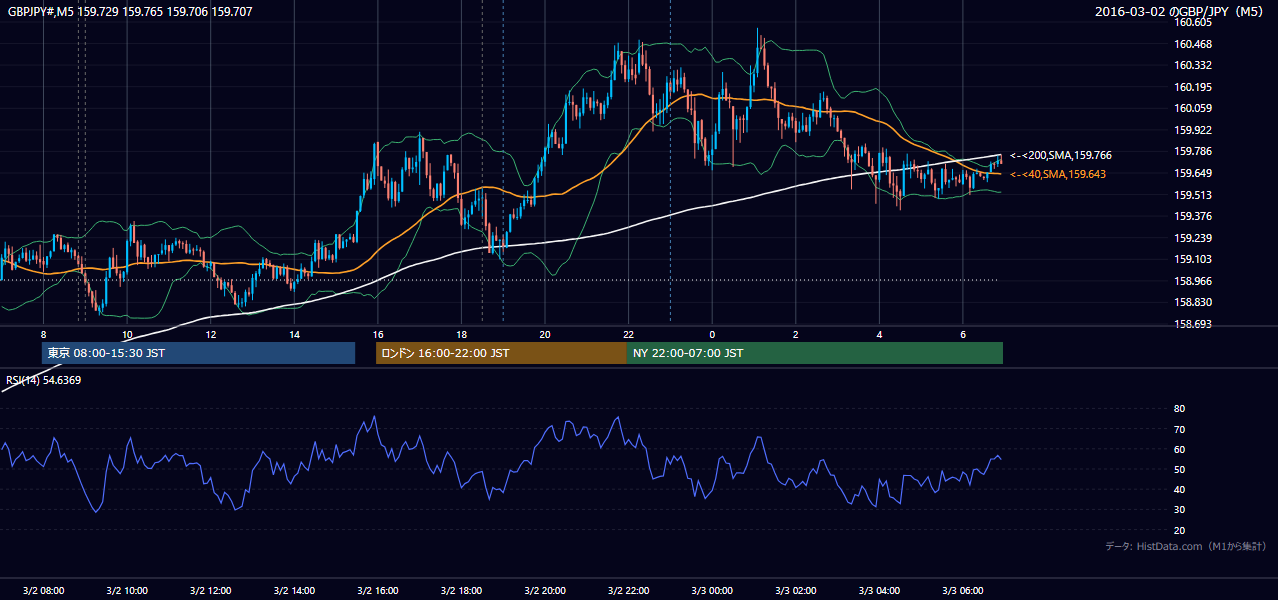Click price level 159.239 on the axis

[1193, 238]
